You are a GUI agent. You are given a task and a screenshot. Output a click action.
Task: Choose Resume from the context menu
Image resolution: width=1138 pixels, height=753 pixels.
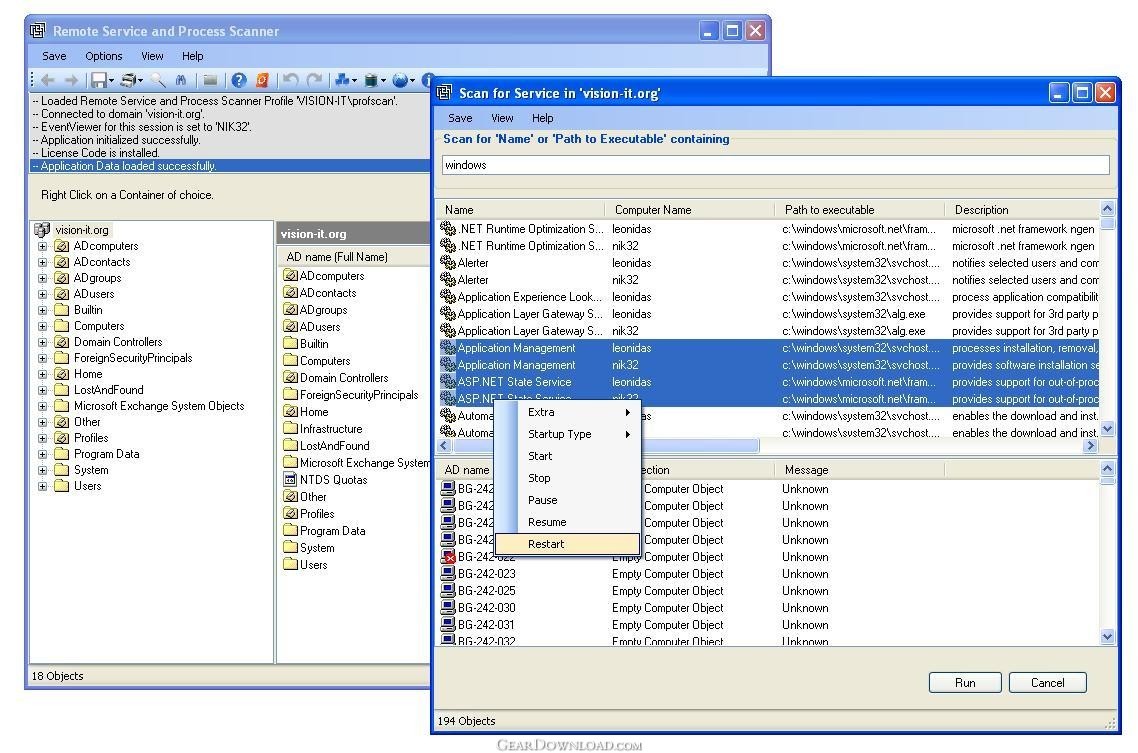tap(568, 522)
